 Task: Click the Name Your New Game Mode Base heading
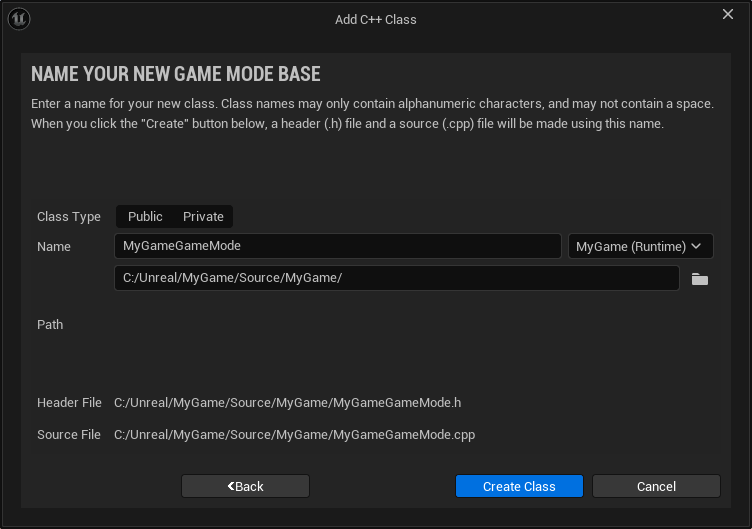point(175,75)
